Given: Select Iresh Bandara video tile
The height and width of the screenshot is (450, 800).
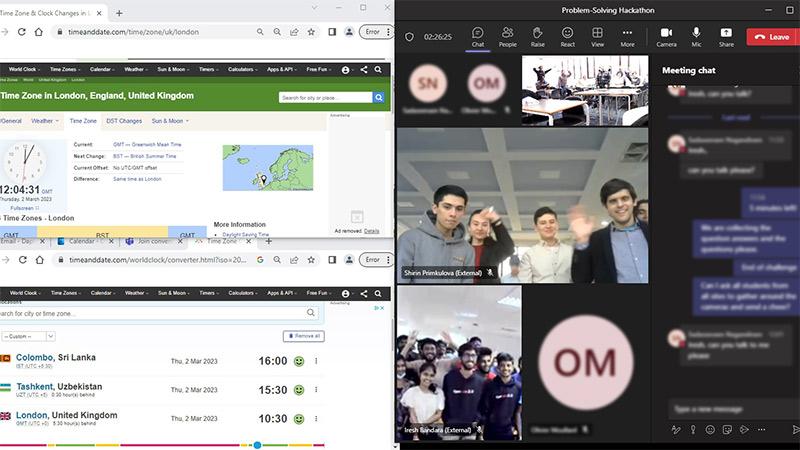Looking at the screenshot, I should click(459, 363).
